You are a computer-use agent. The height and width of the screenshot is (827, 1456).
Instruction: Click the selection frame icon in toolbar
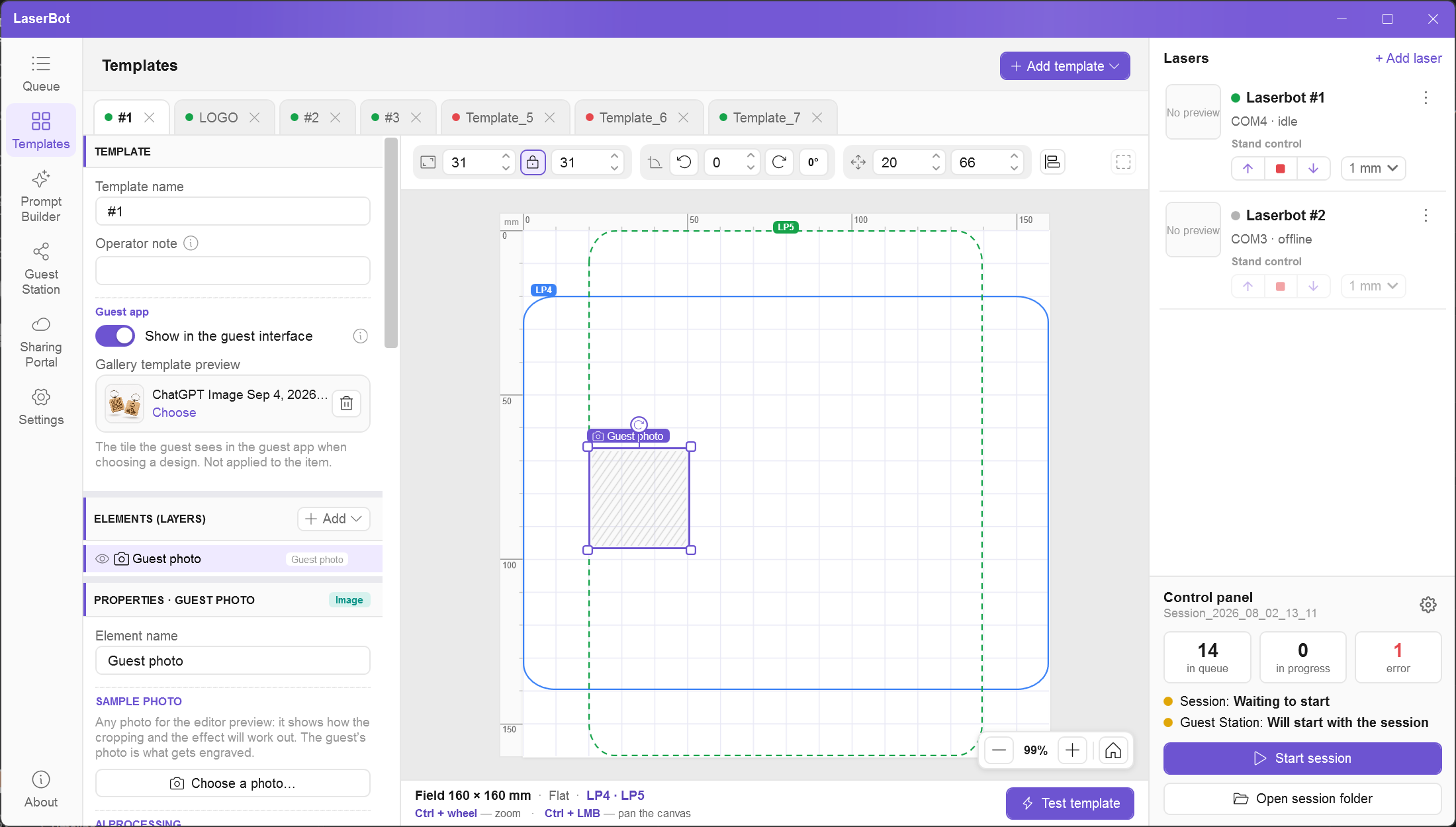[x=1123, y=162]
